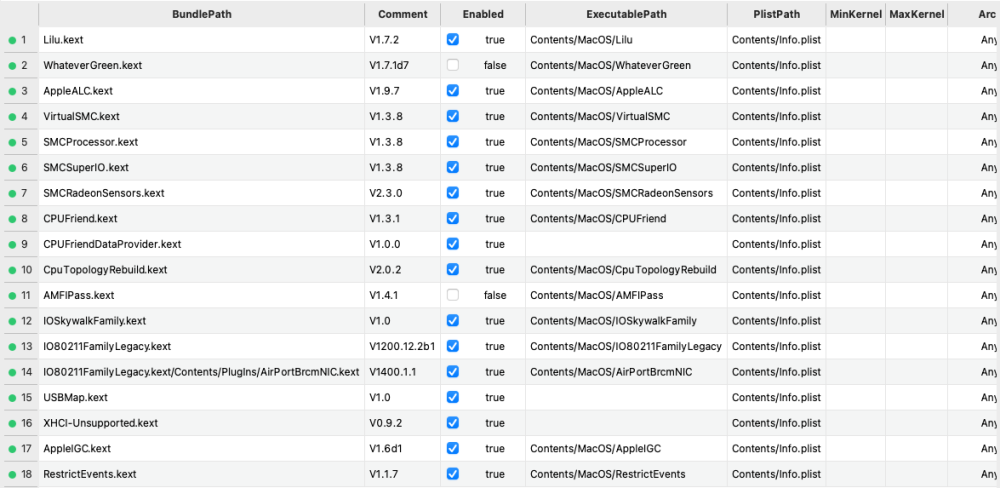Click green status dot for XHCI-Unsupported.kext row
The height and width of the screenshot is (488, 1000).
(11, 423)
